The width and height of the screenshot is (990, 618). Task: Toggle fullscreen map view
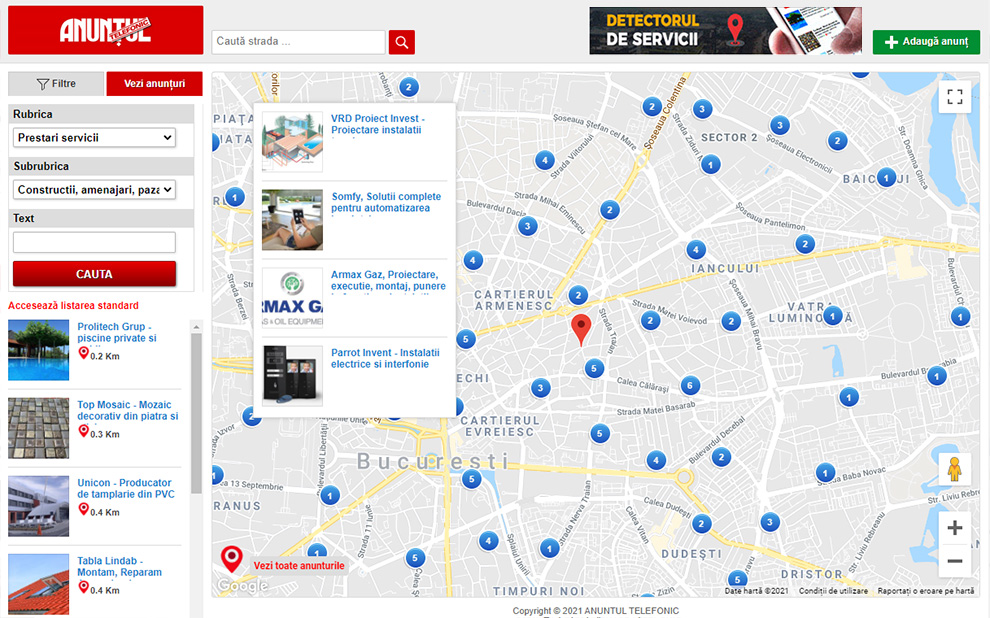click(x=954, y=97)
